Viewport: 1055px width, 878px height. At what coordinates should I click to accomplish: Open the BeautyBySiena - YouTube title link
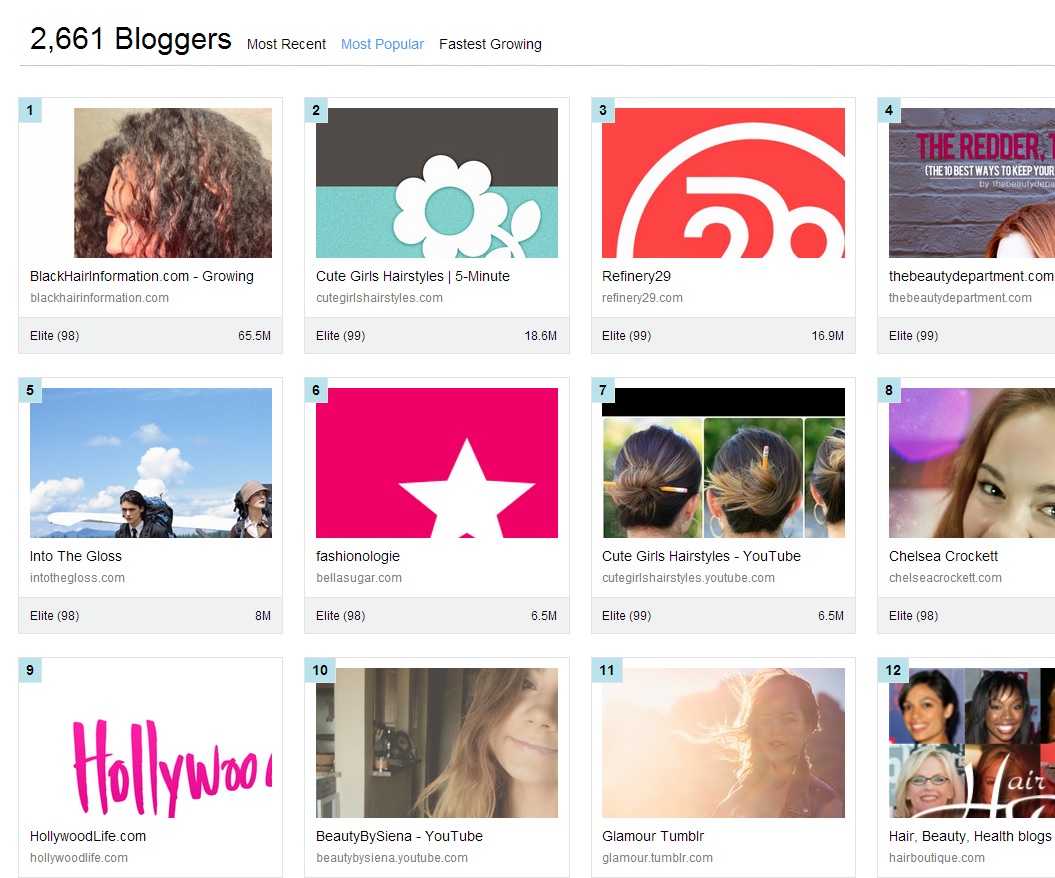(x=400, y=836)
